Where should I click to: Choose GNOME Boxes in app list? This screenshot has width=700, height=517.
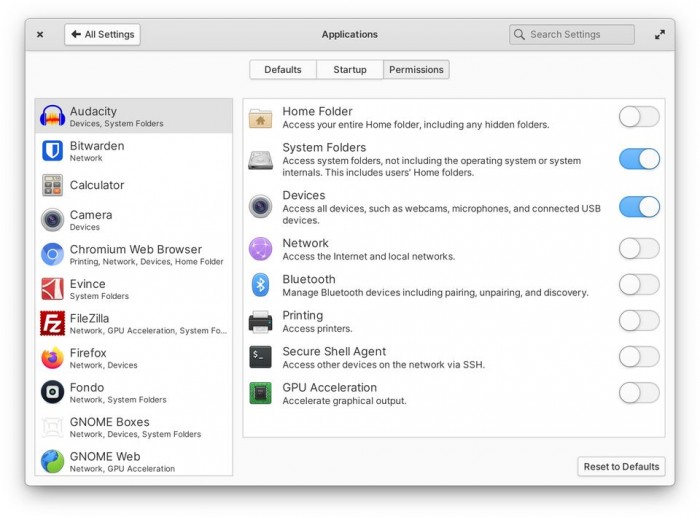pyautogui.click(x=133, y=427)
